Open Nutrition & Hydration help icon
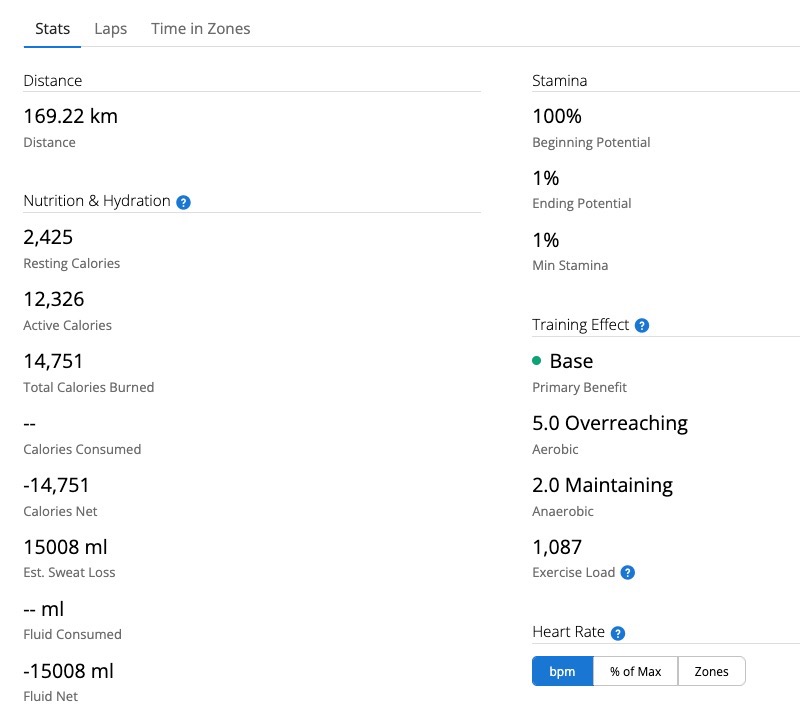Image resolution: width=800 pixels, height=711 pixels. pos(183,202)
